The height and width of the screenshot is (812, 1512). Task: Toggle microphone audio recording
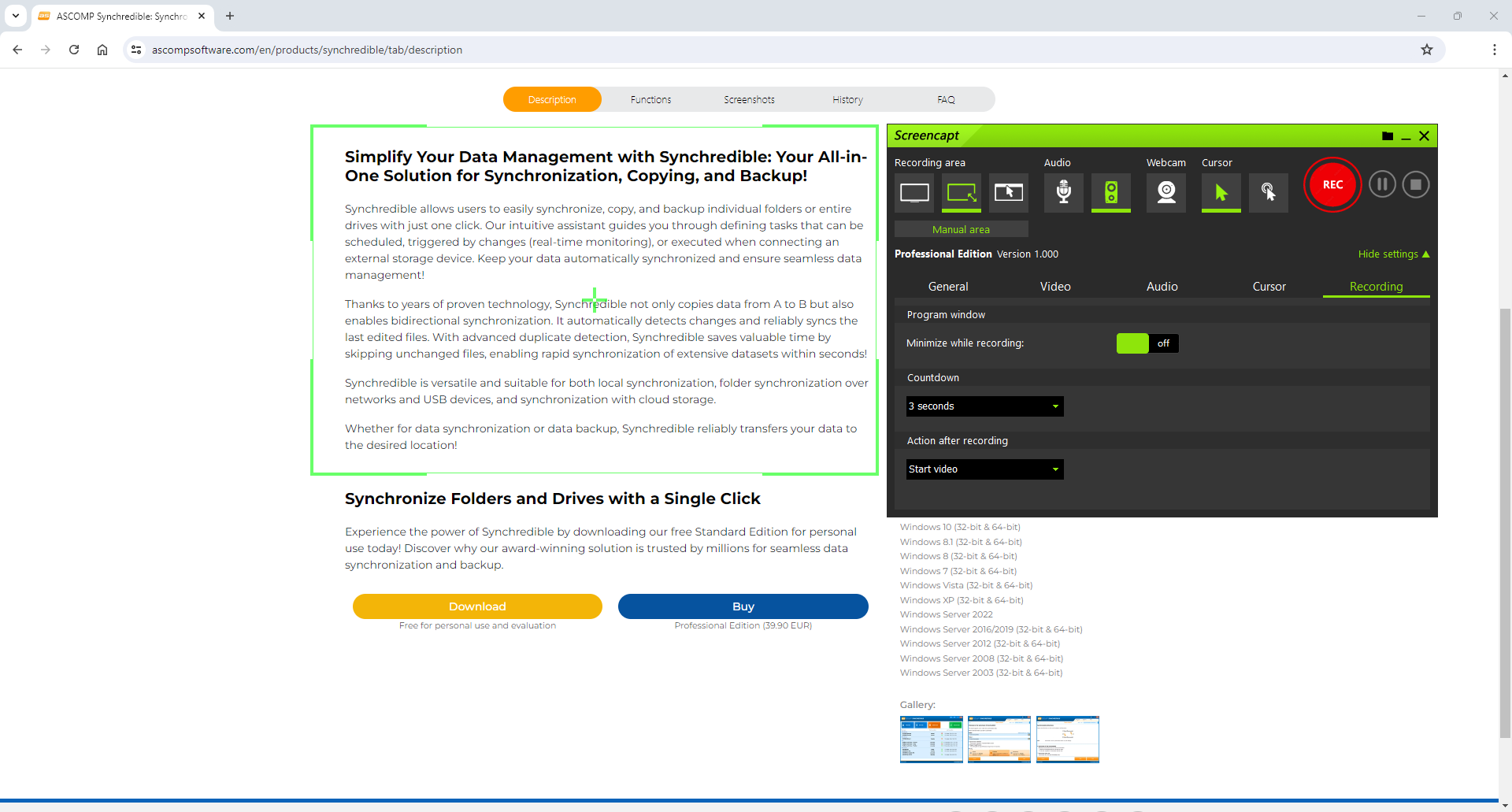tap(1064, 193)
